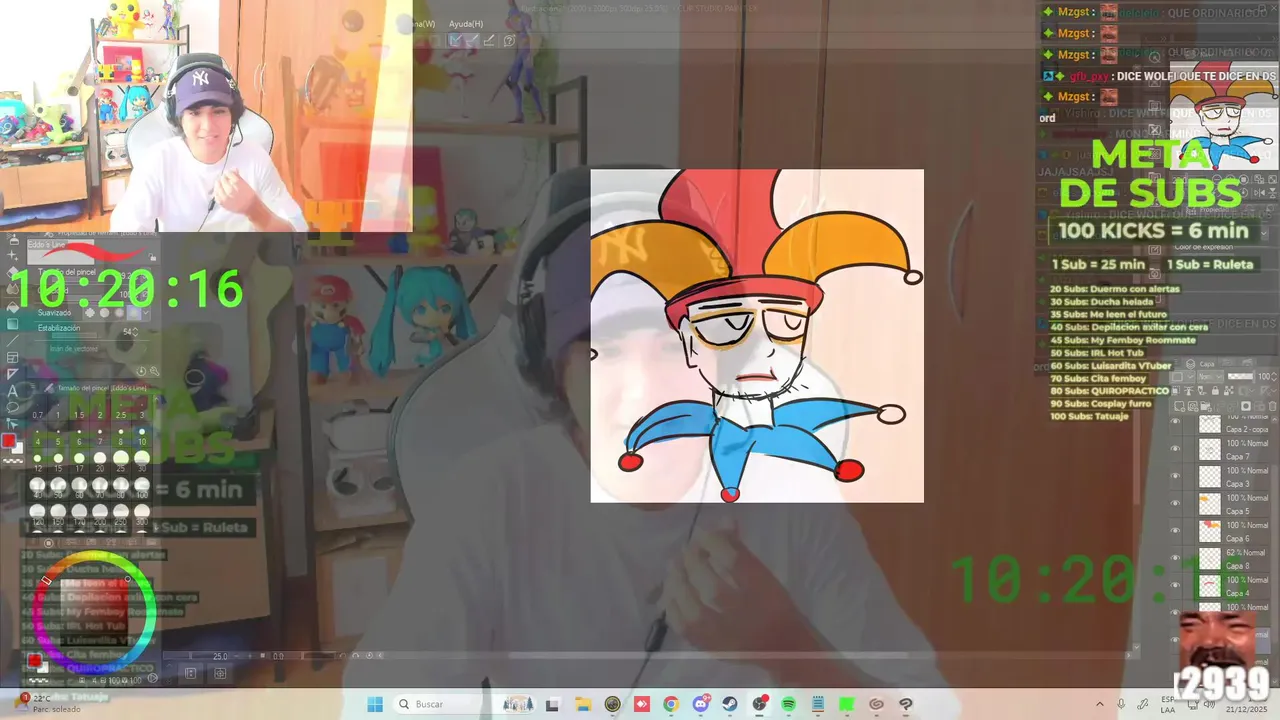The height and width of the screenshot is (720, 1280).
Task: Create a new raster layer
Action: [1181, 406]
